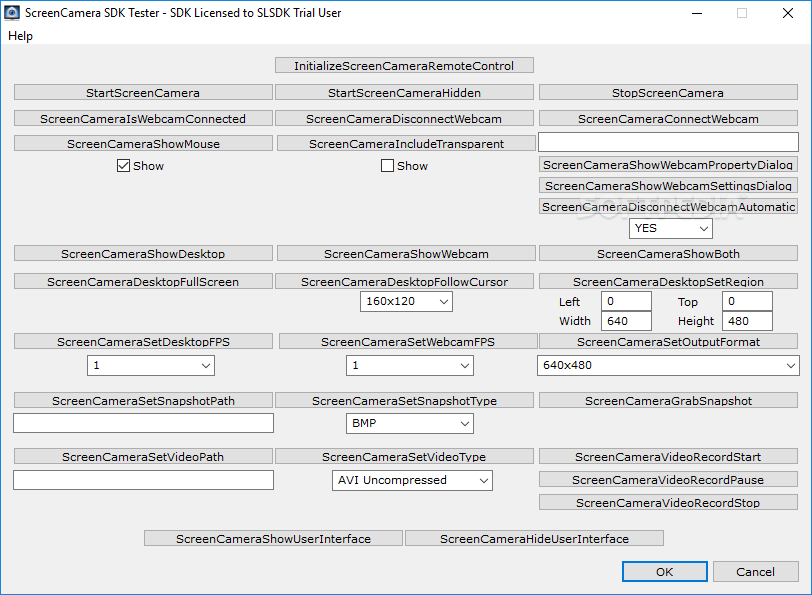Click the StartScreenCamera button

pos(143,92)
